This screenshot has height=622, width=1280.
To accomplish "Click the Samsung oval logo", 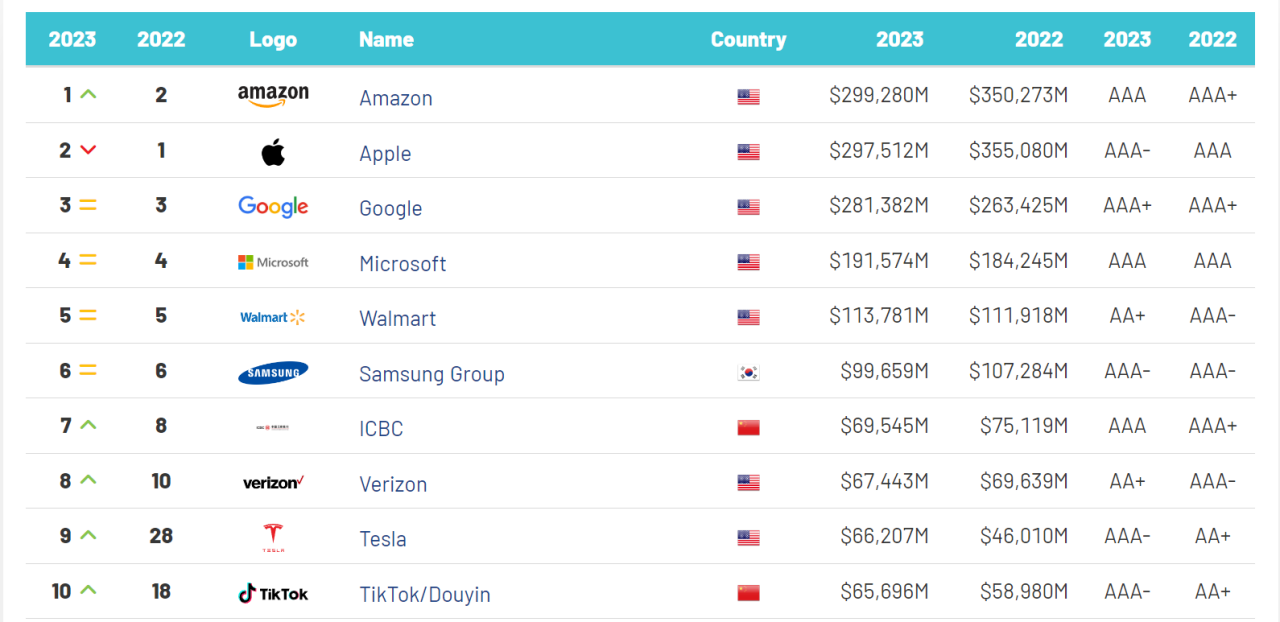I will coord(273,373).
